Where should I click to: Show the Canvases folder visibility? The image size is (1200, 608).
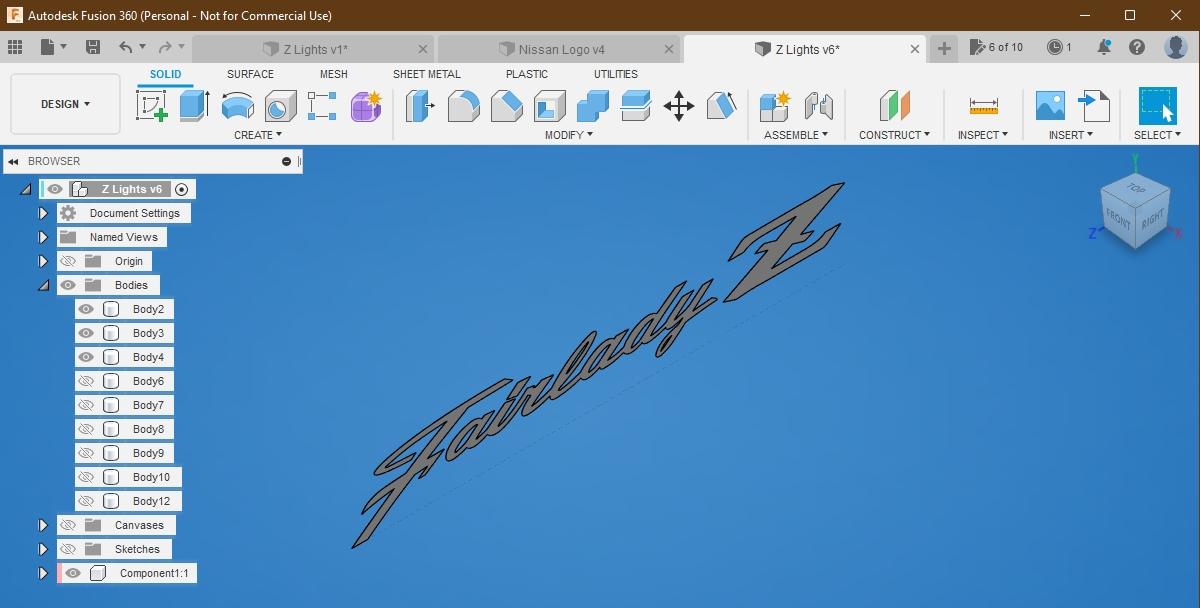click(68, 525)
